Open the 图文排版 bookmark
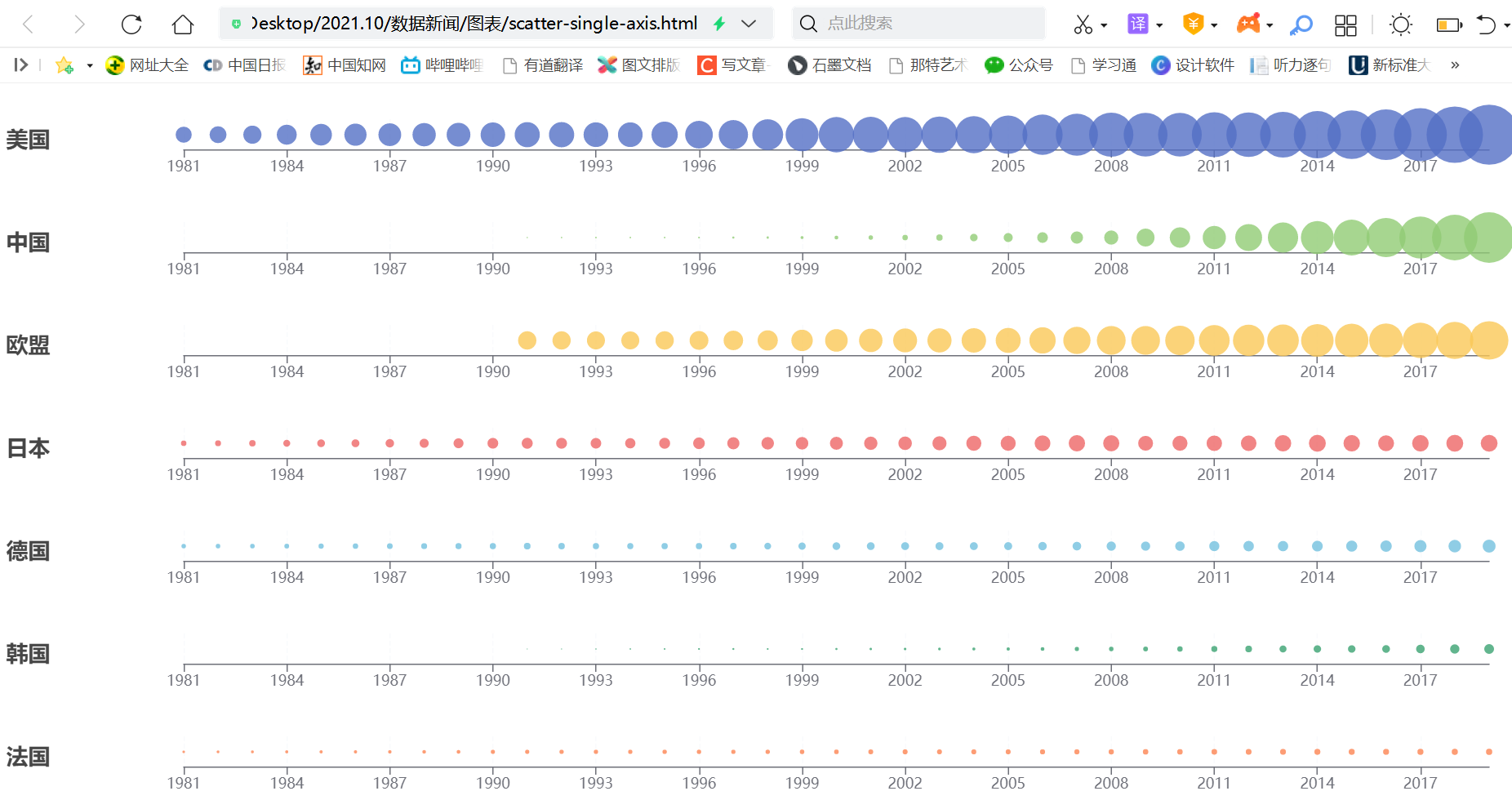 click(x=639, y=65)
